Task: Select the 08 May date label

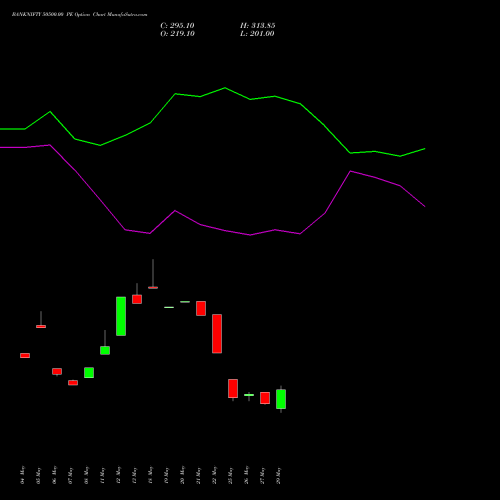Action: (86, 475)
